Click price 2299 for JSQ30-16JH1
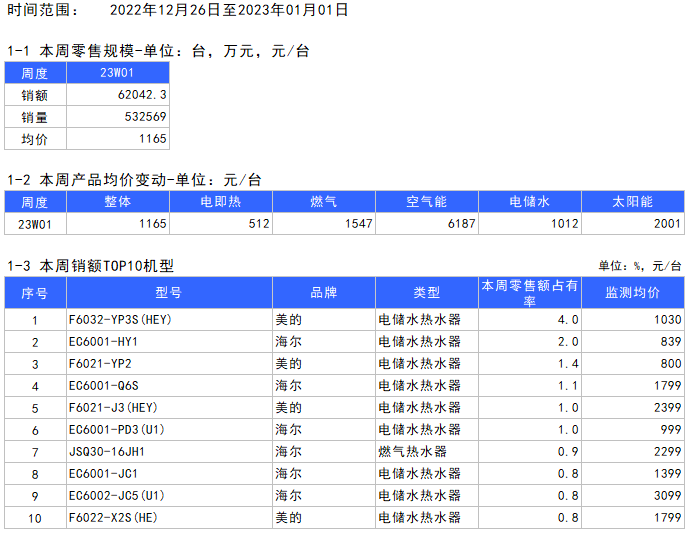689x534 pixels. click(x=667, y=451)
